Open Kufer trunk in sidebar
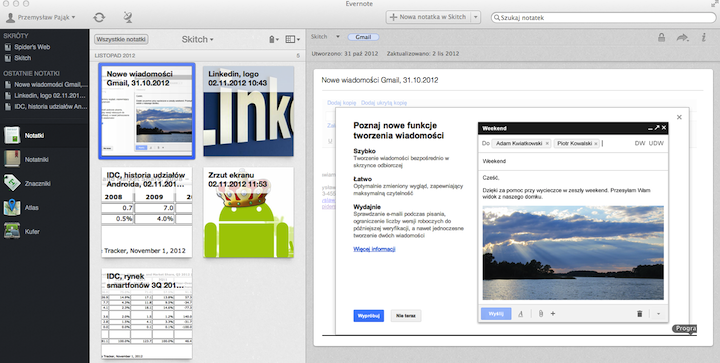Viewport: 720px width, 363px height. coord(44,231)
